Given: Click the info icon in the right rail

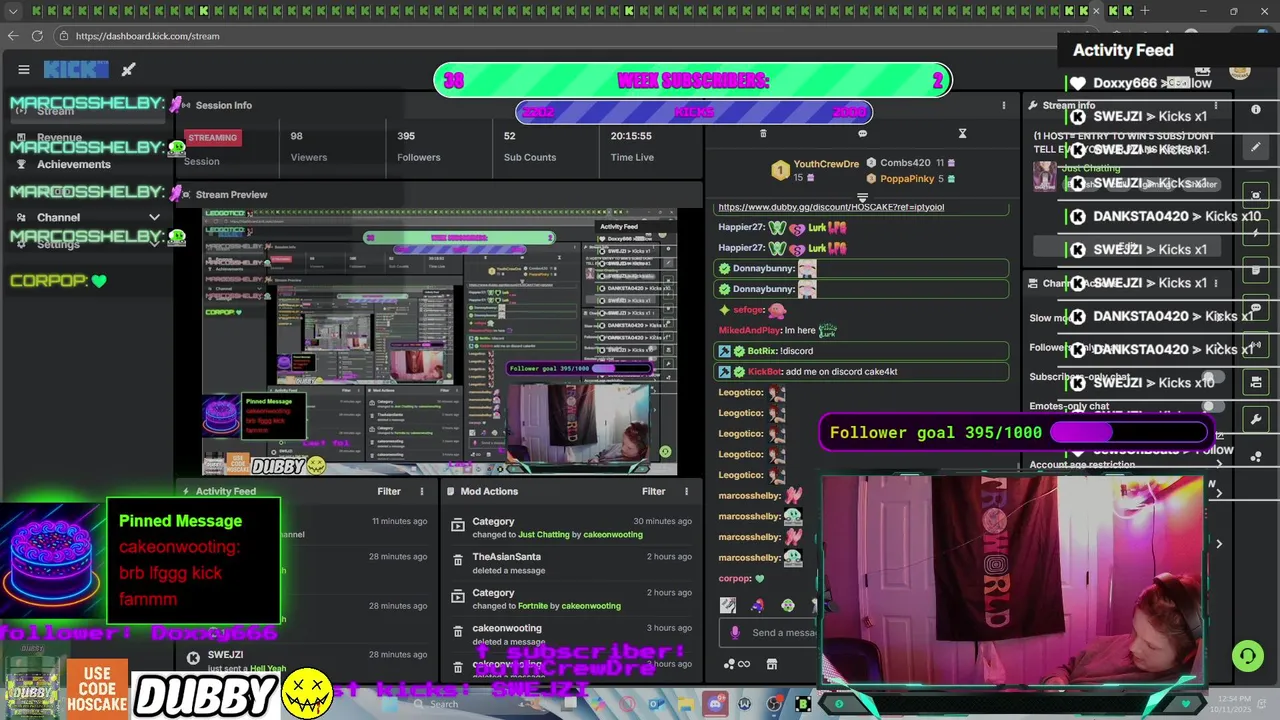Looking at the screenshot, I should (1257, 109).
